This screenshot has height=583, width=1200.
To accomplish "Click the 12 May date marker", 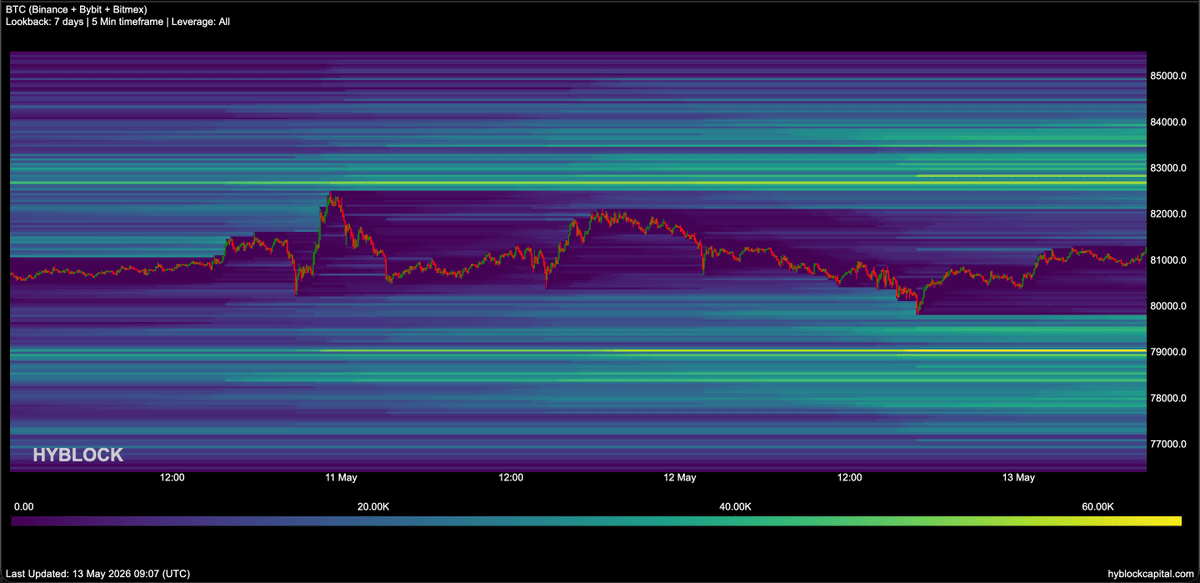I will coord(680,478).
